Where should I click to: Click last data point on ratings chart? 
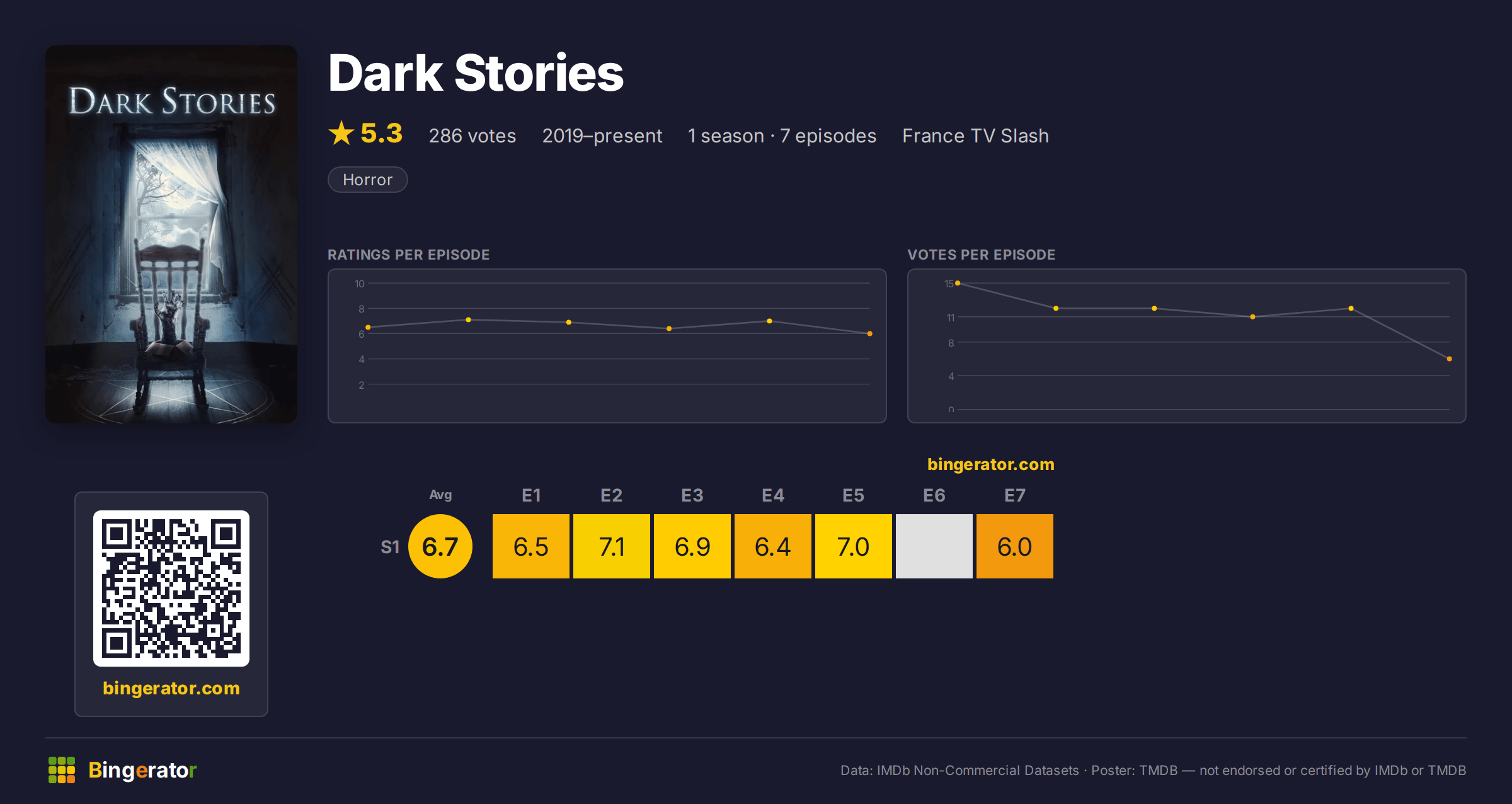point(870,334)
